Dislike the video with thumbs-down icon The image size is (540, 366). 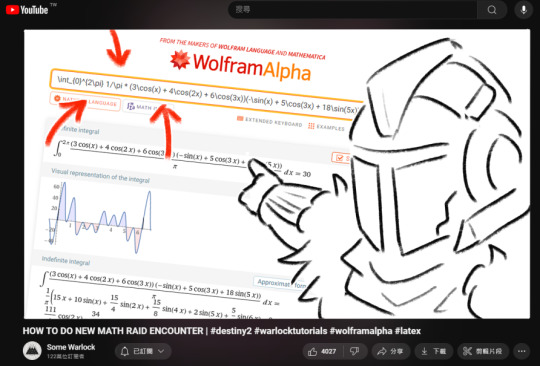(354, 352)
